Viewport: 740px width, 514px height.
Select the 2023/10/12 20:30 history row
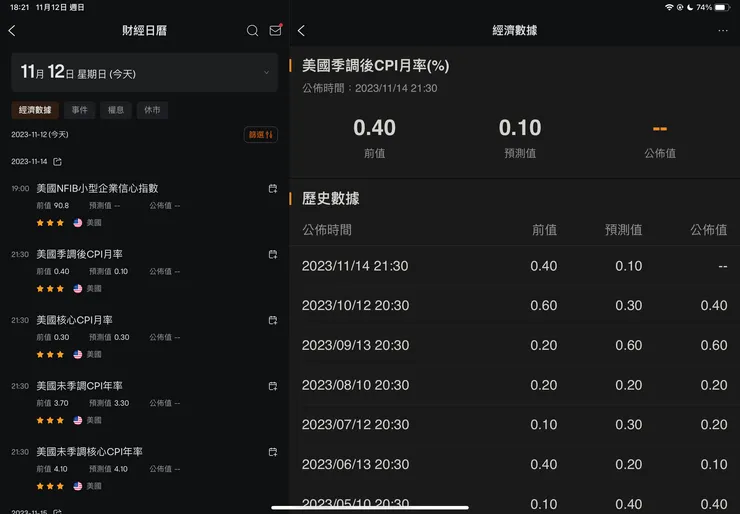coord(514,305)
